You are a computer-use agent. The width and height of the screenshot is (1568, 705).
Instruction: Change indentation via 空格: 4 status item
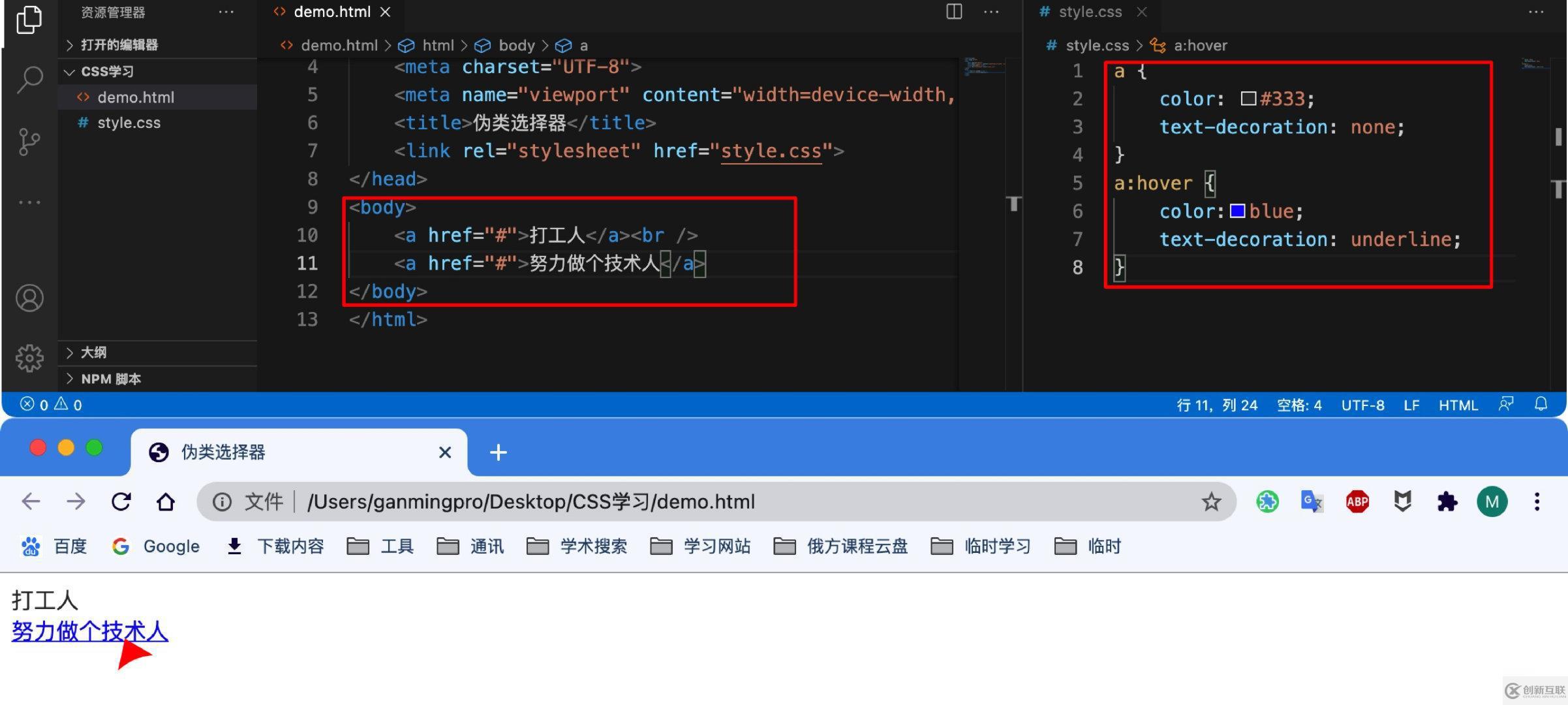pos(1299,405)
